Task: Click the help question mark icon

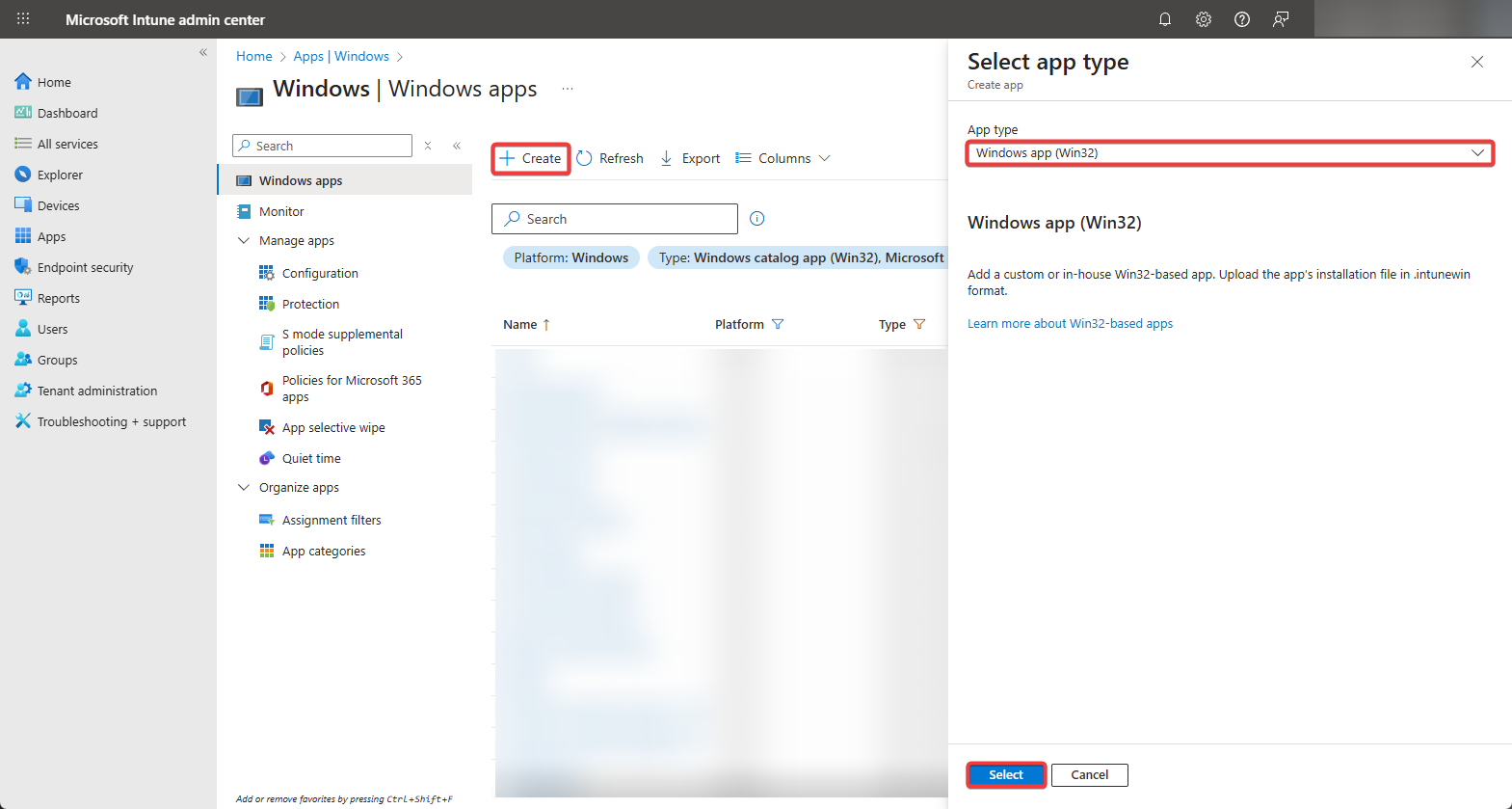Action: tap(1241, 19)
